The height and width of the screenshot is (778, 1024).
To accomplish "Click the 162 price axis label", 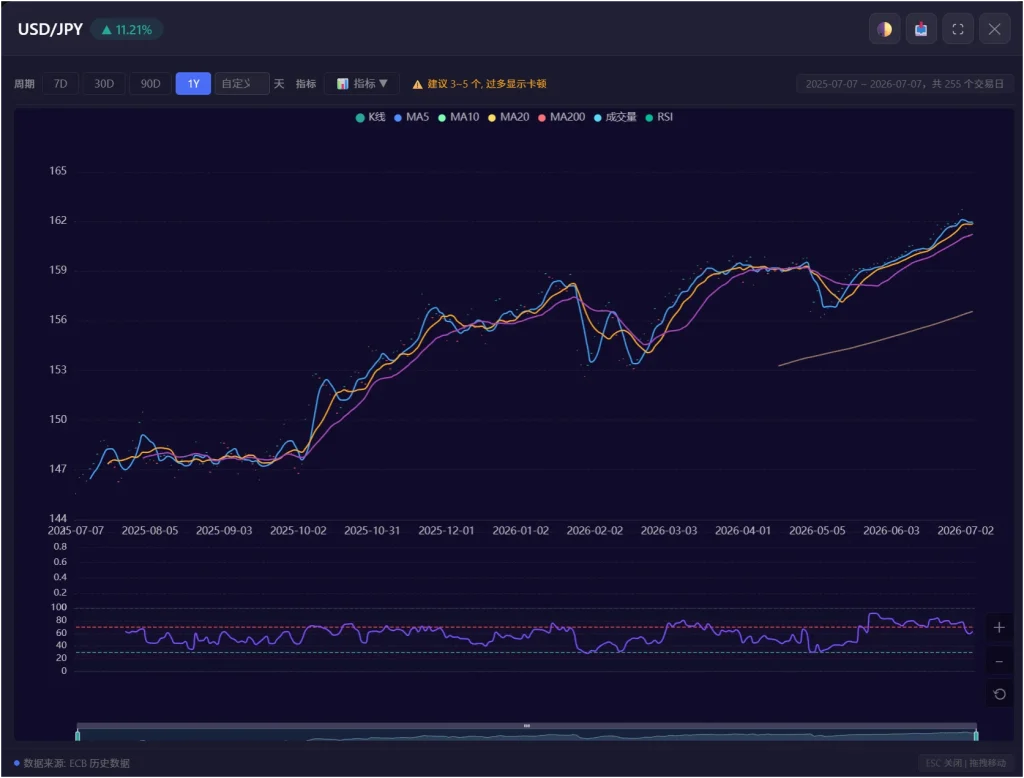I will tap(58, 220).
